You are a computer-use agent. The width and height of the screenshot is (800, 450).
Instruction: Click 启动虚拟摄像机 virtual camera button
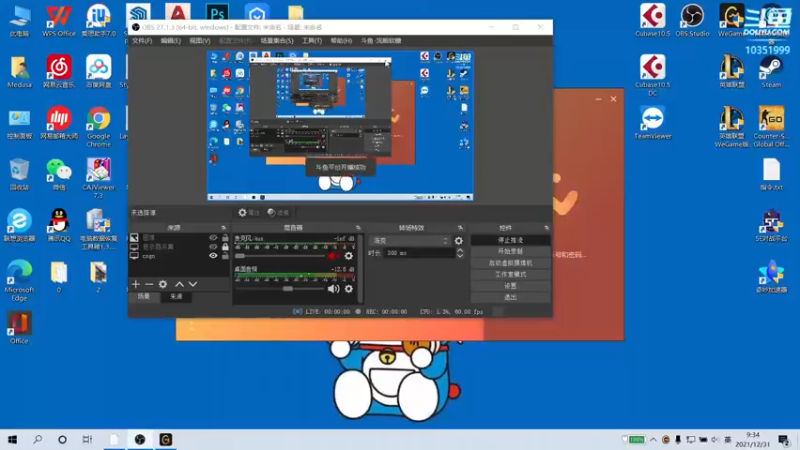510,263
